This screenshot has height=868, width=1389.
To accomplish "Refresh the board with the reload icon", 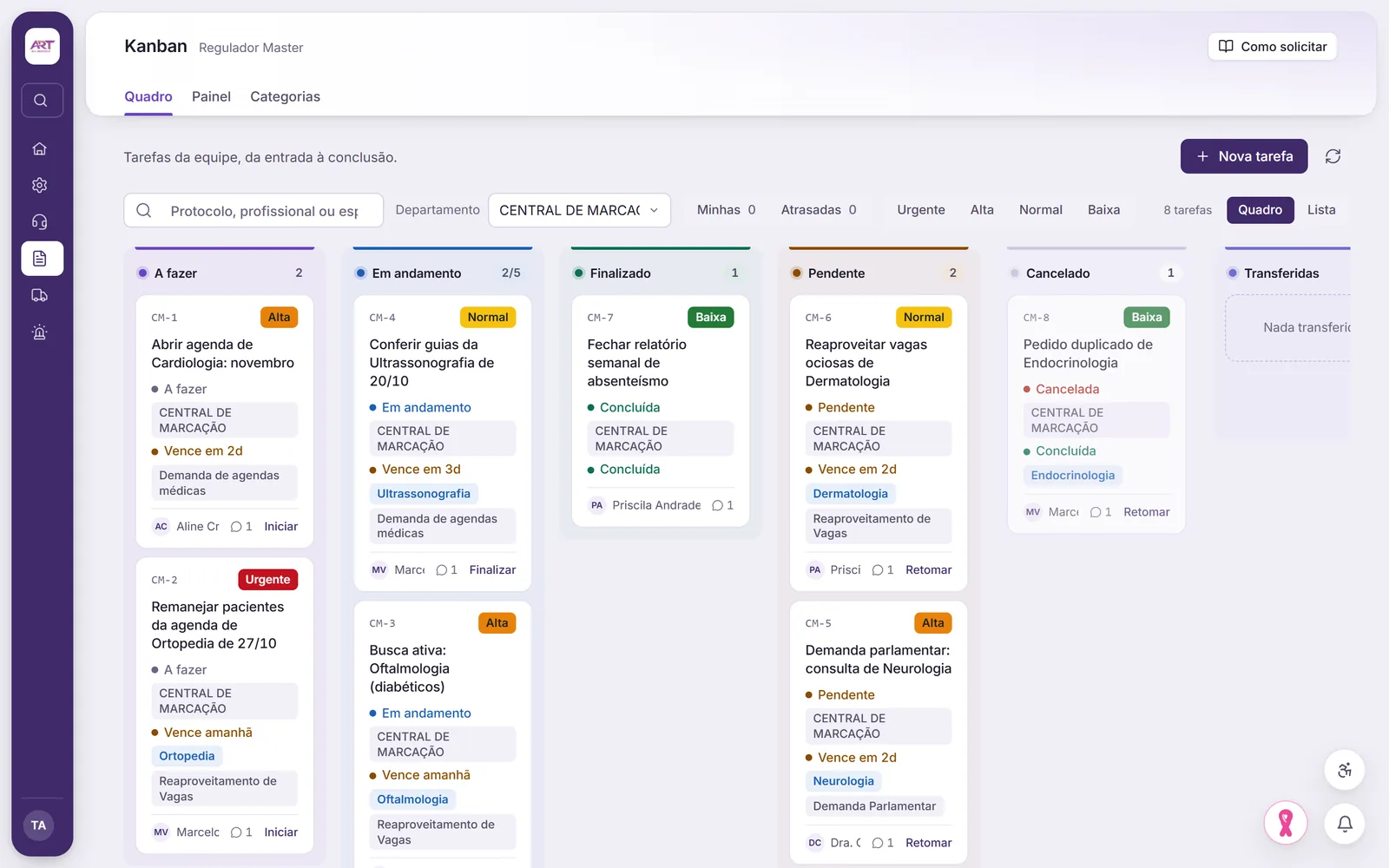I will [x=1333, y=156].
